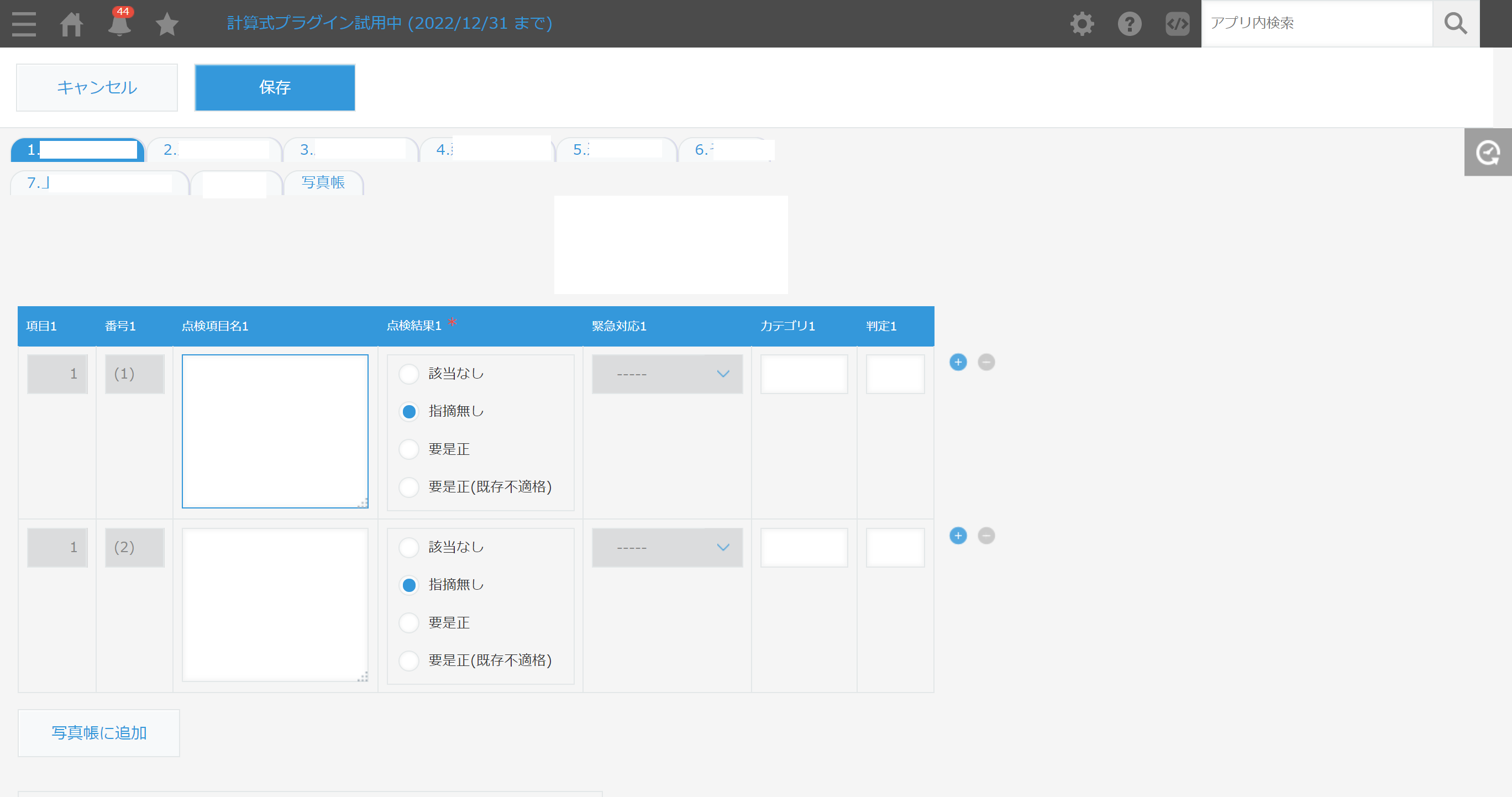Click the favorites star icon
The image size is (1512, 797).
[x=167, y=24]
